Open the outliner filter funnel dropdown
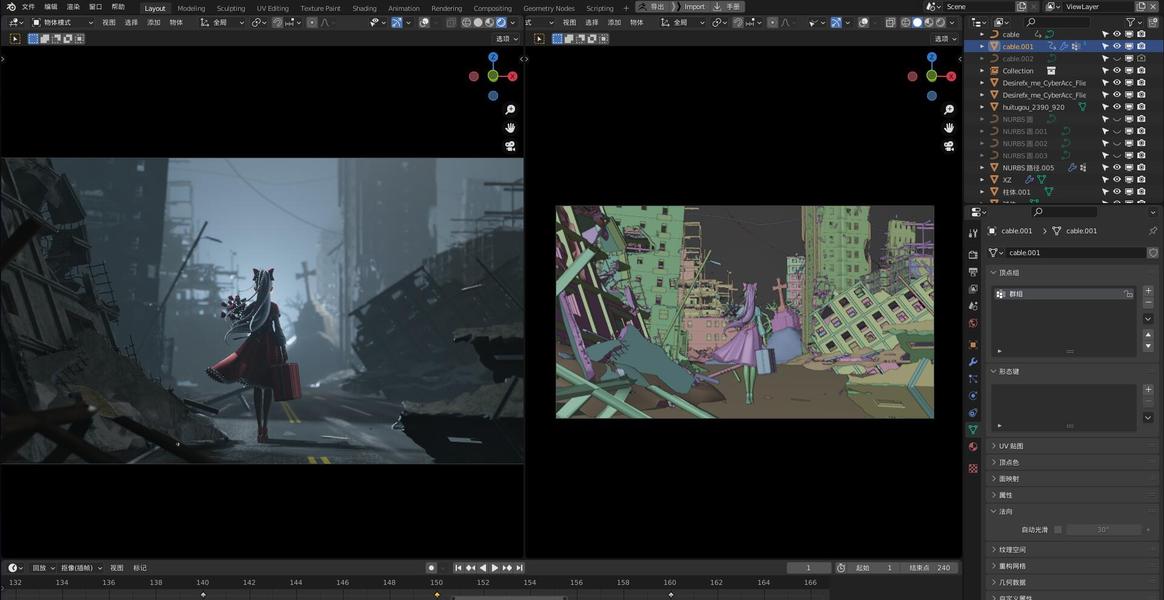Viewport: 1164px width, 600px height. click(x=1134, y=22)
